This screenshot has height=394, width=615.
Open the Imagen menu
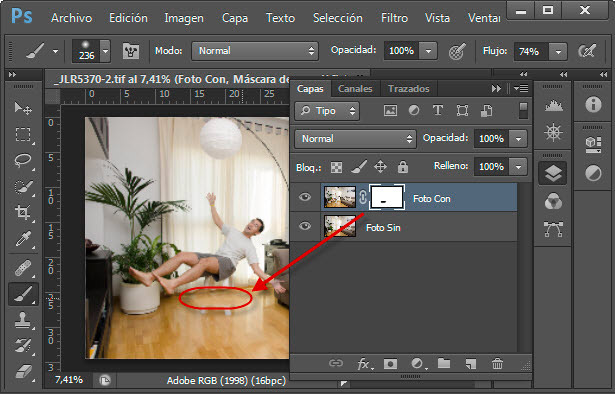click(x=184, y=18)
